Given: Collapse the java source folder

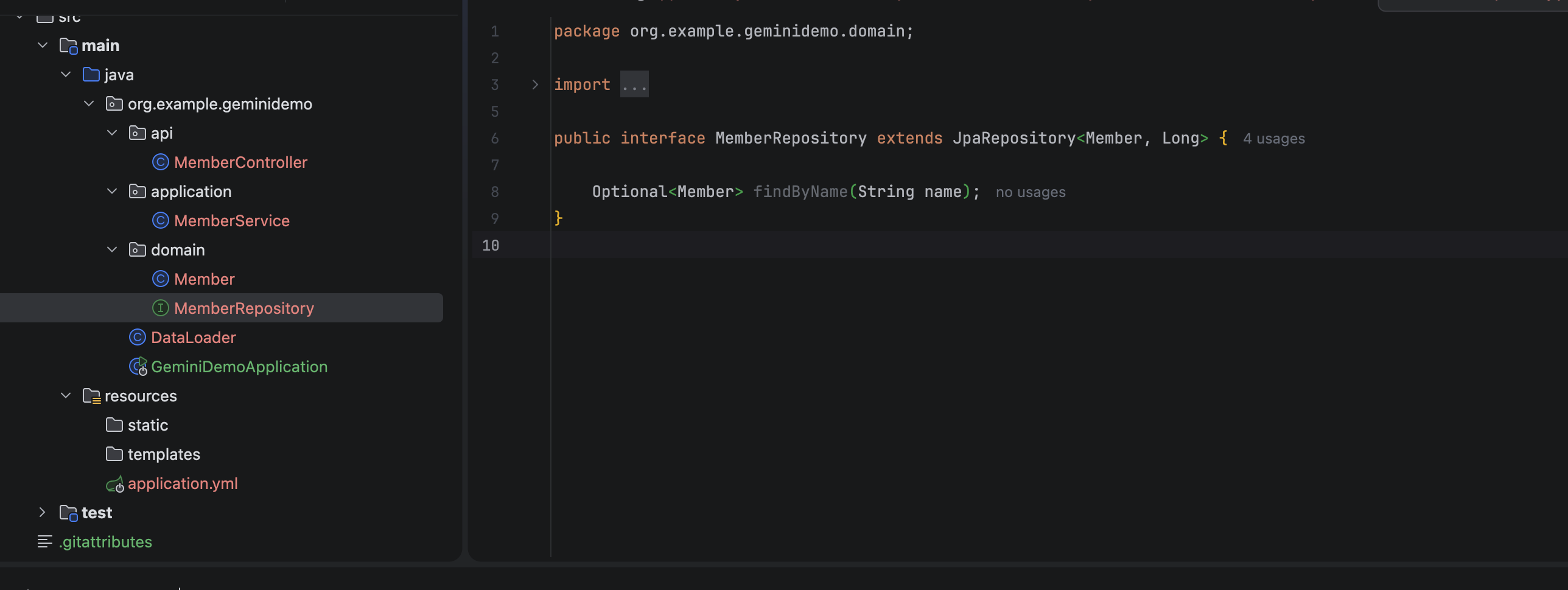Looking at the screenshot, I should 66,75.
